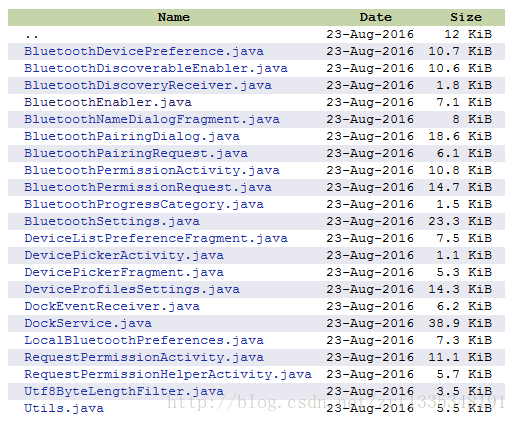Screen dimensions: 518x422
Task: Select the 18.6 KiB size cell
Action: pyautogui.click(x=460, y=136)
